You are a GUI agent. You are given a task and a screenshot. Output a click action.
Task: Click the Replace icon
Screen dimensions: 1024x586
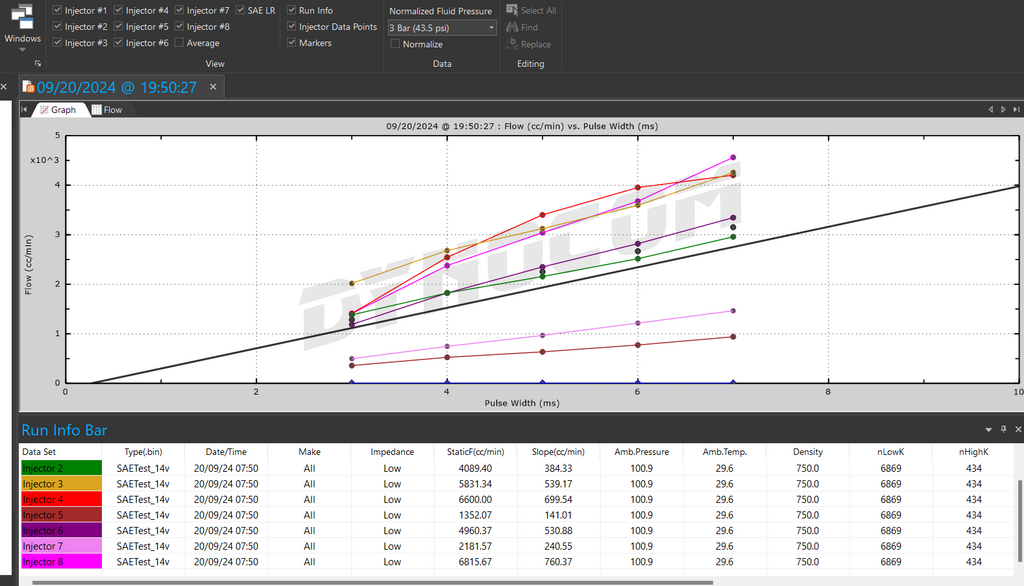point(512,44)
